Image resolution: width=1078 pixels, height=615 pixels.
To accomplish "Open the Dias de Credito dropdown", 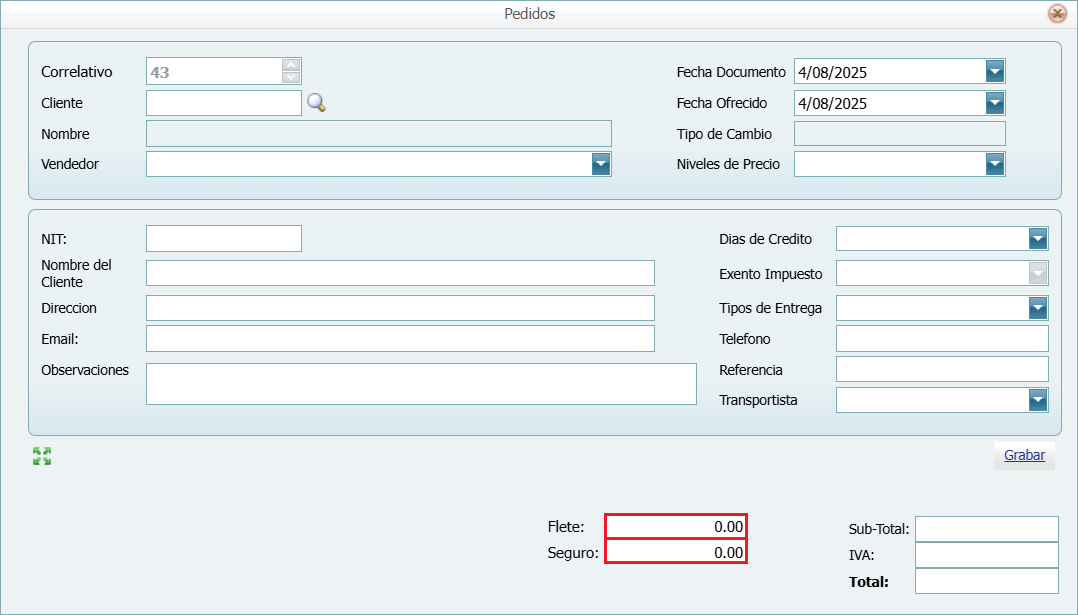I will [1037, 239].
